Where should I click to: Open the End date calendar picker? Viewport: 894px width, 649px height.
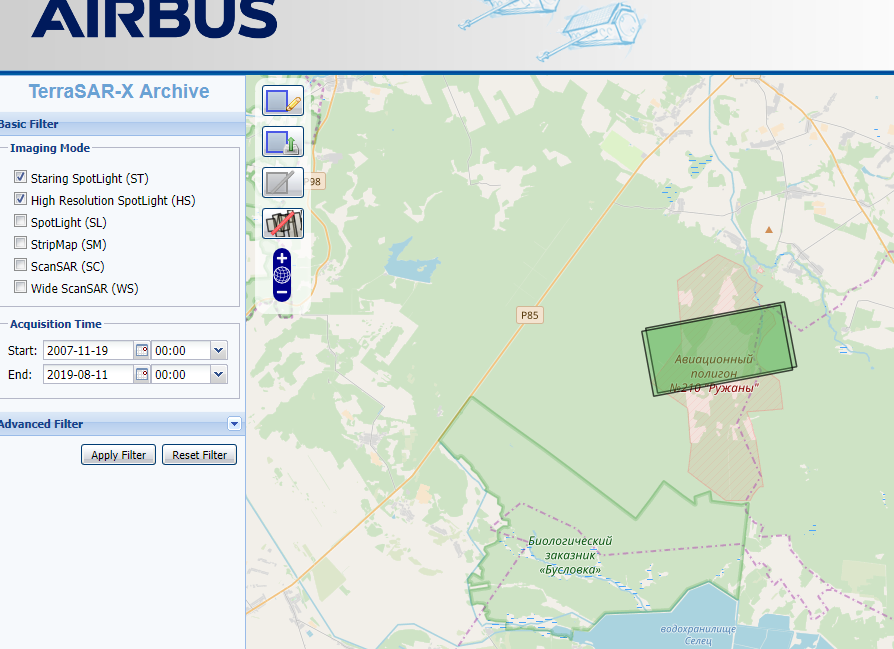click(142, 374)
